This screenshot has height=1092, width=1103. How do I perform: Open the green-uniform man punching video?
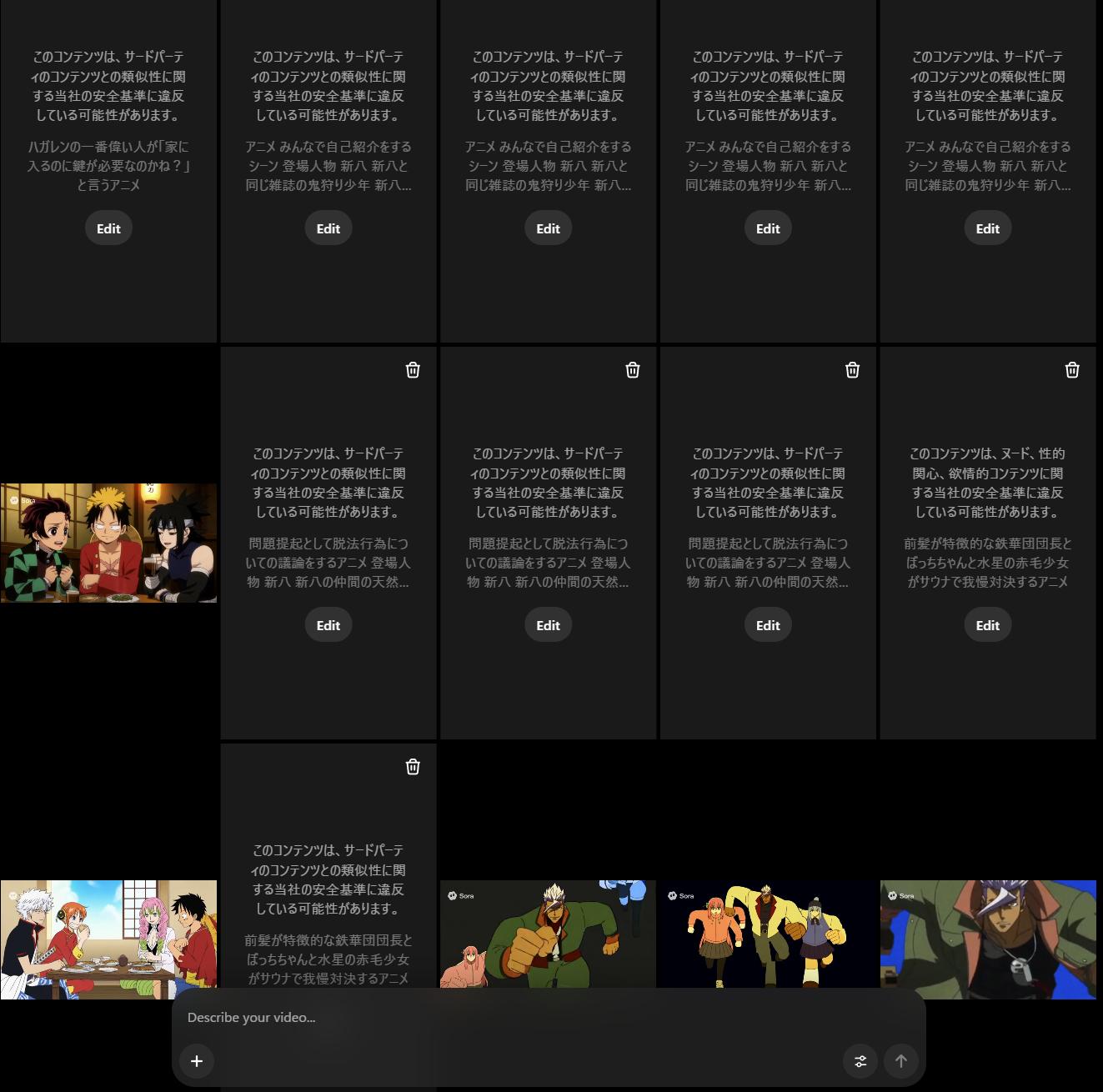pos(548,934)
